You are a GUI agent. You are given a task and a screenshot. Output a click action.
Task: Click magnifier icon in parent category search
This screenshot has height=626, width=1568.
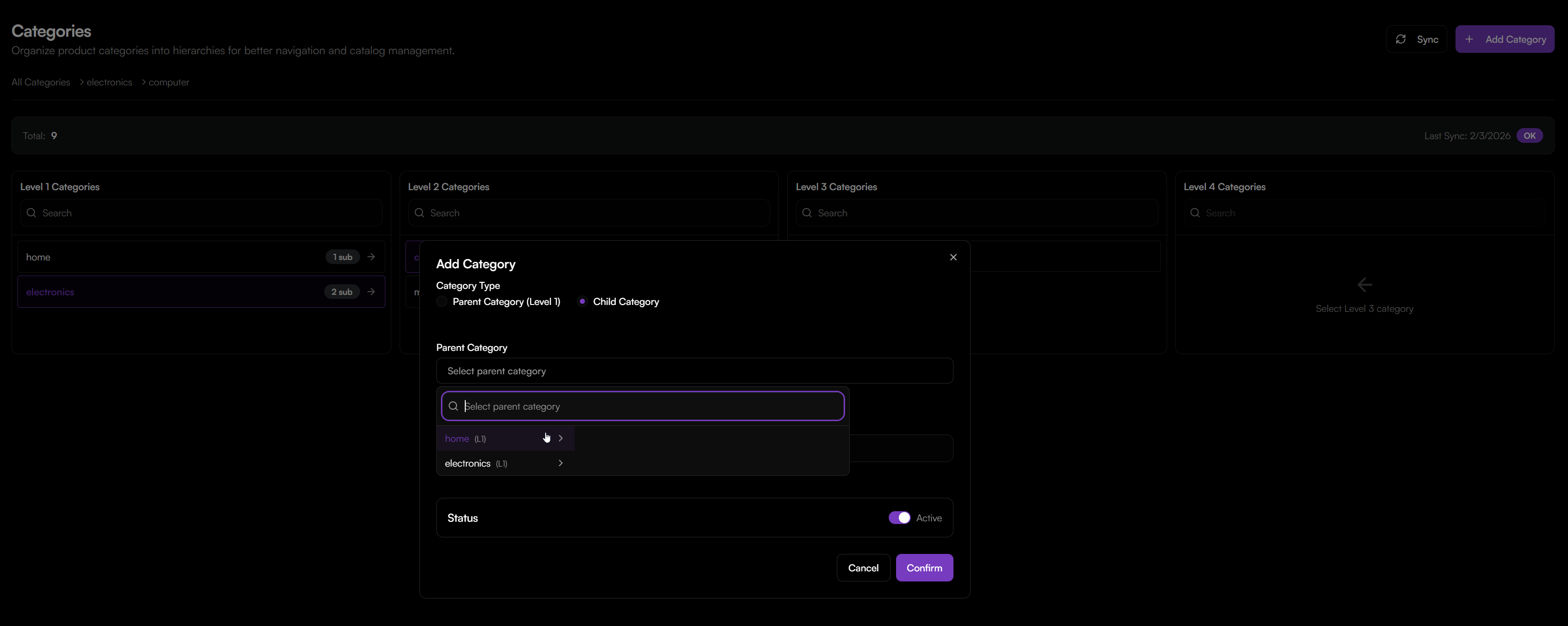click(x=453, y=406)
